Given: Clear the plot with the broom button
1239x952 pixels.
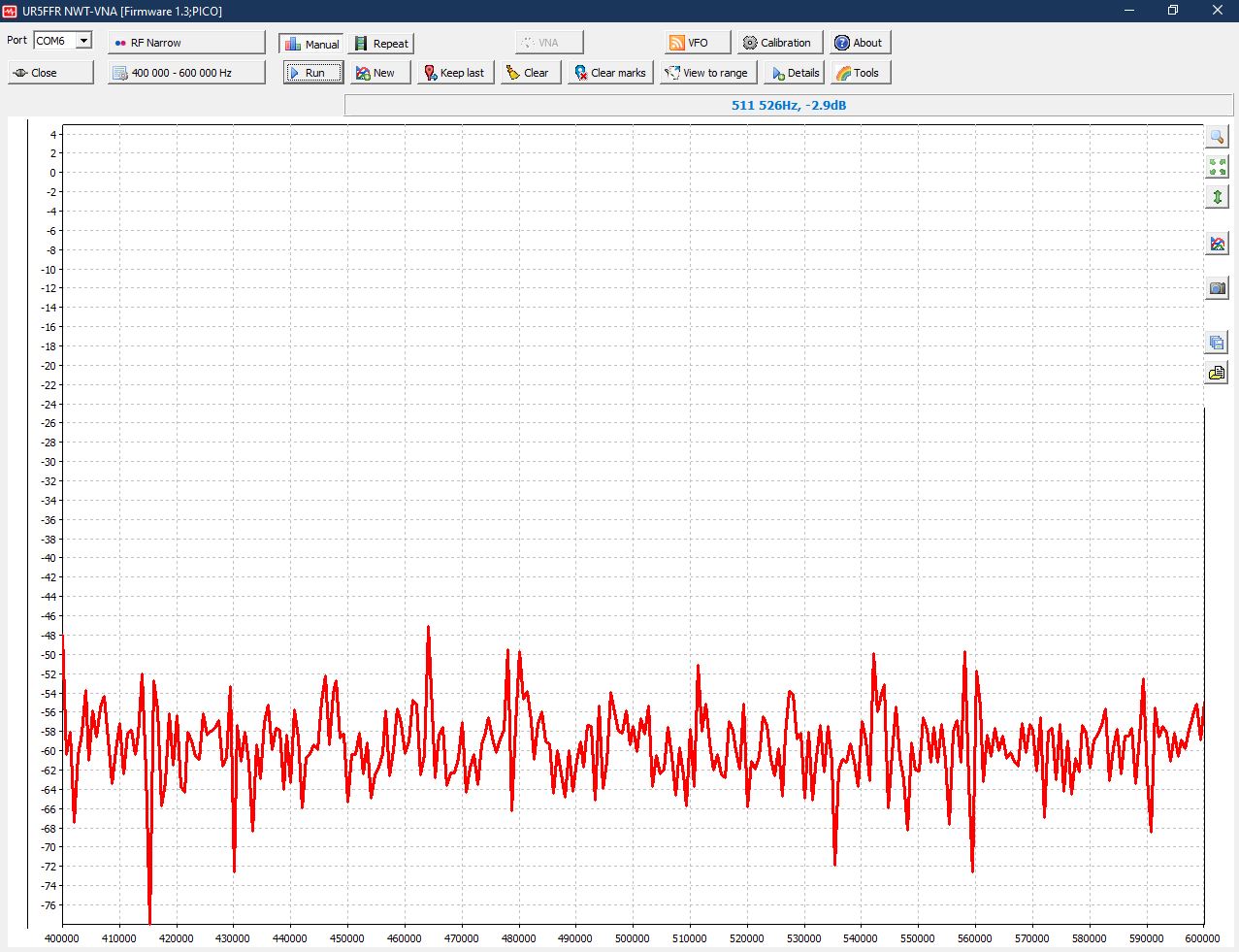Looking at the screenshot, I should click(529, 73).
